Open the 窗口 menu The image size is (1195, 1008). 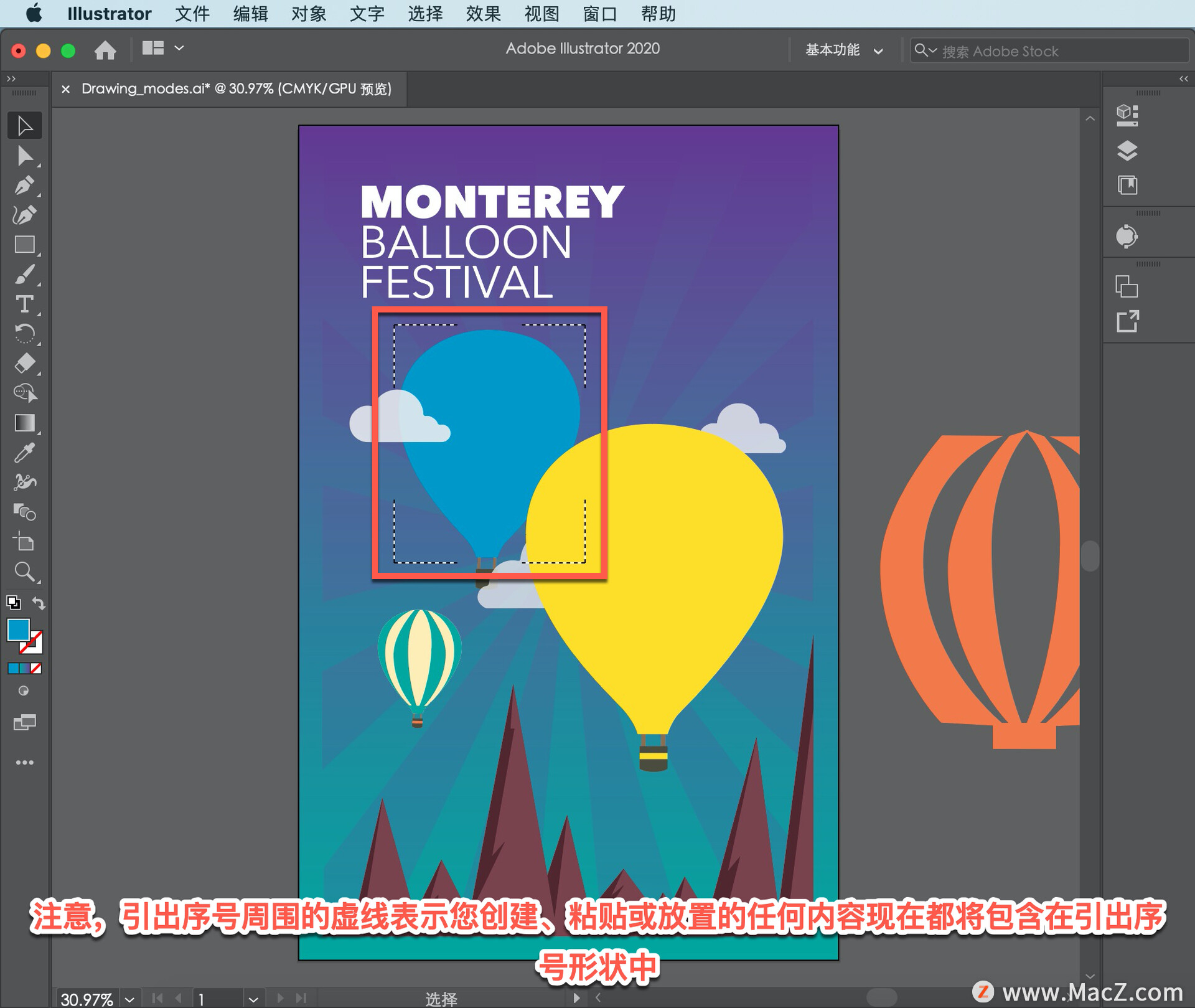[599, 14]
